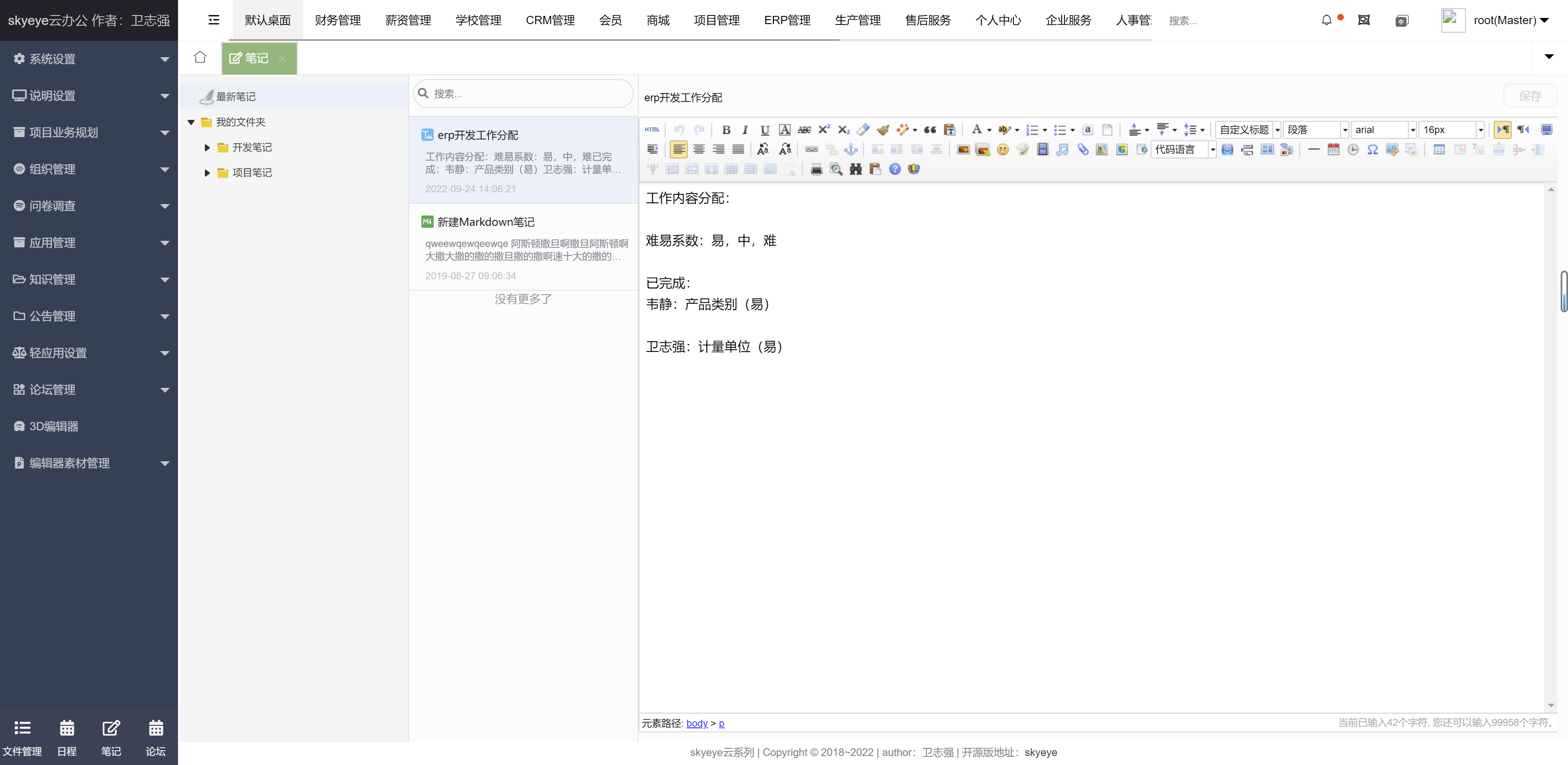The image size is (1568, 765).
Task: Toggle center alignment in editor
Action: (699, 150)
